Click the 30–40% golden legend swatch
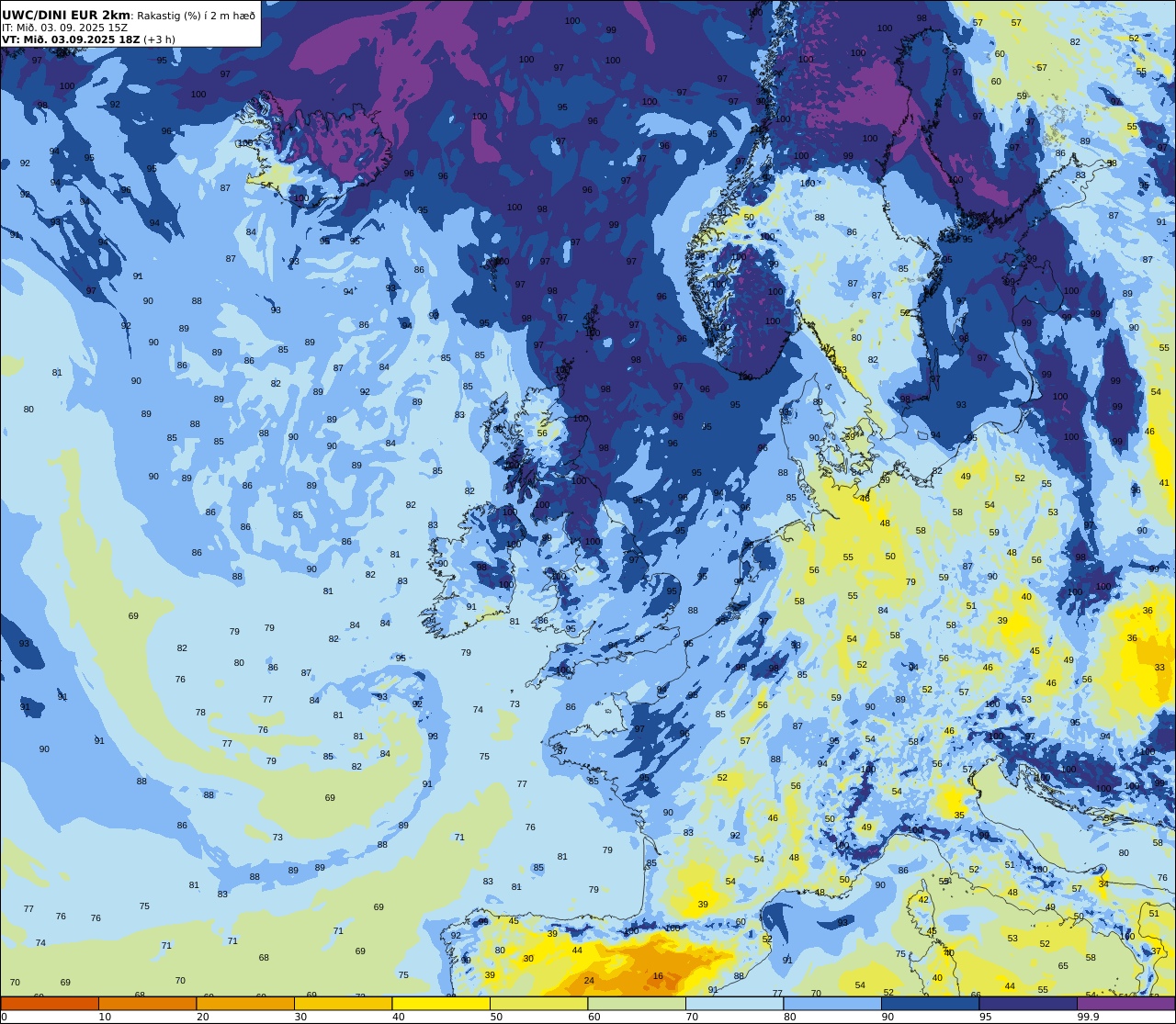The image size is (1176, 1024). pos(343,1004)
